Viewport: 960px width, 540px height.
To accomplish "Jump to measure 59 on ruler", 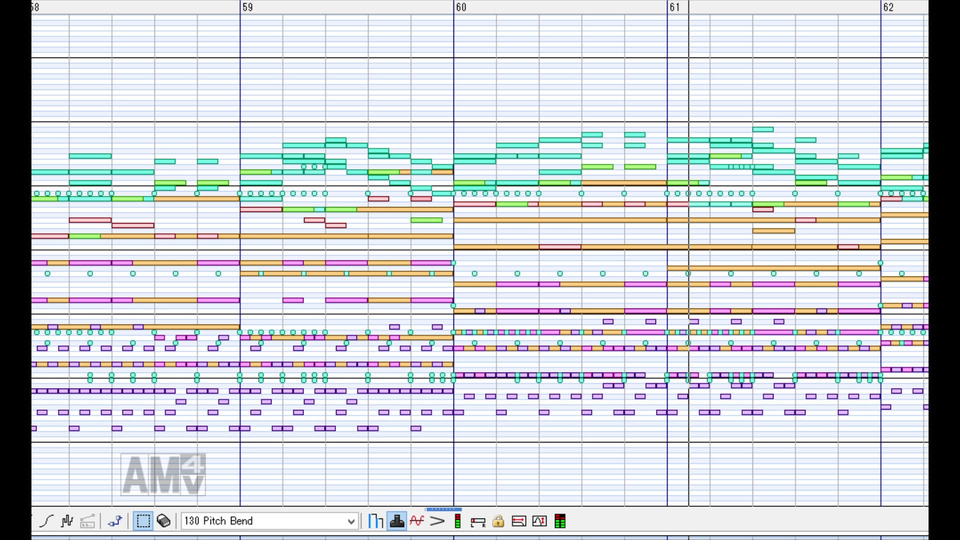I will point(247,7).
